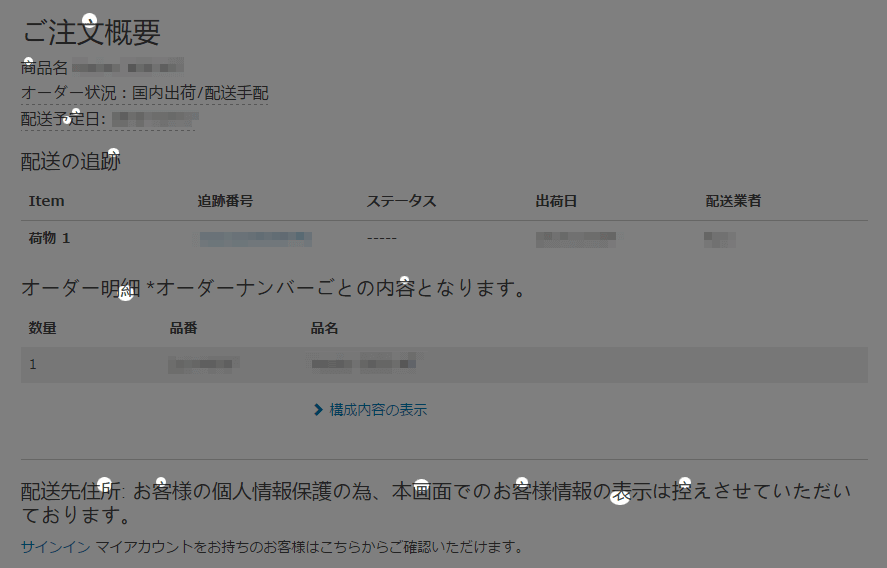Click the chevron icon beside 構成内容の表示
The height and width of the screenshot is (568, 887).
click(x=318, y=410)
